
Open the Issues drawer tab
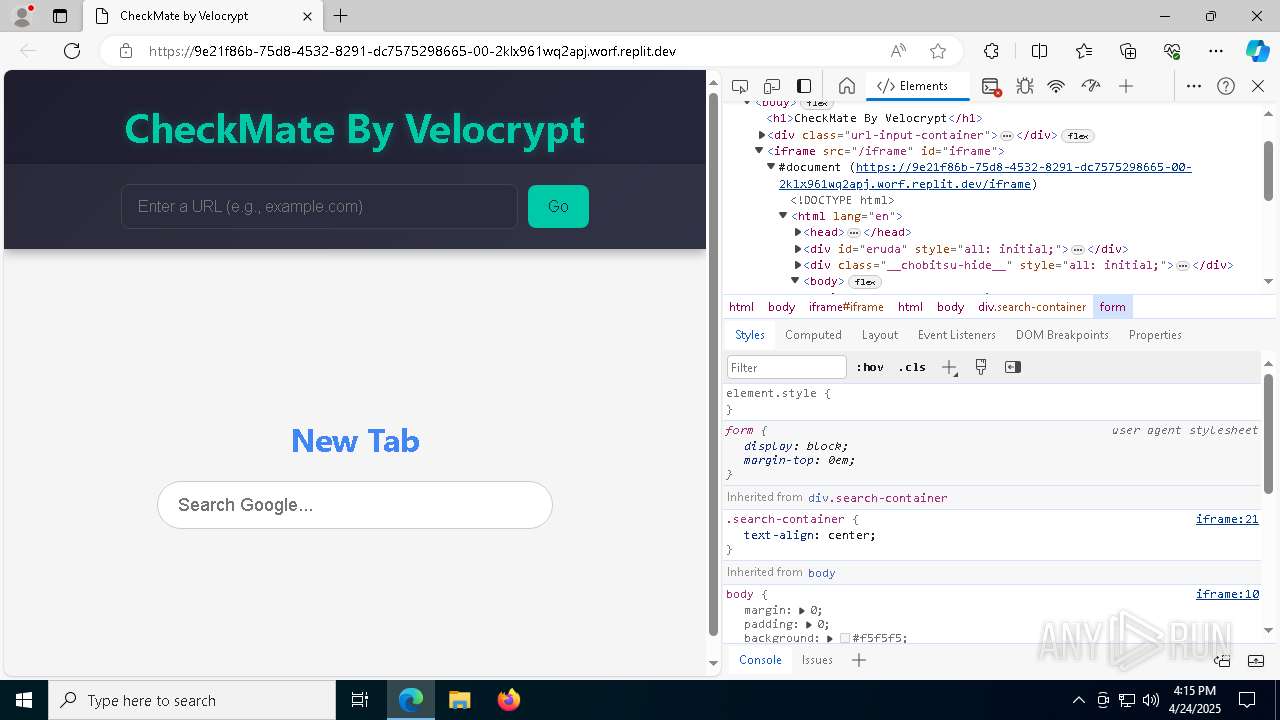pos(817,660)
